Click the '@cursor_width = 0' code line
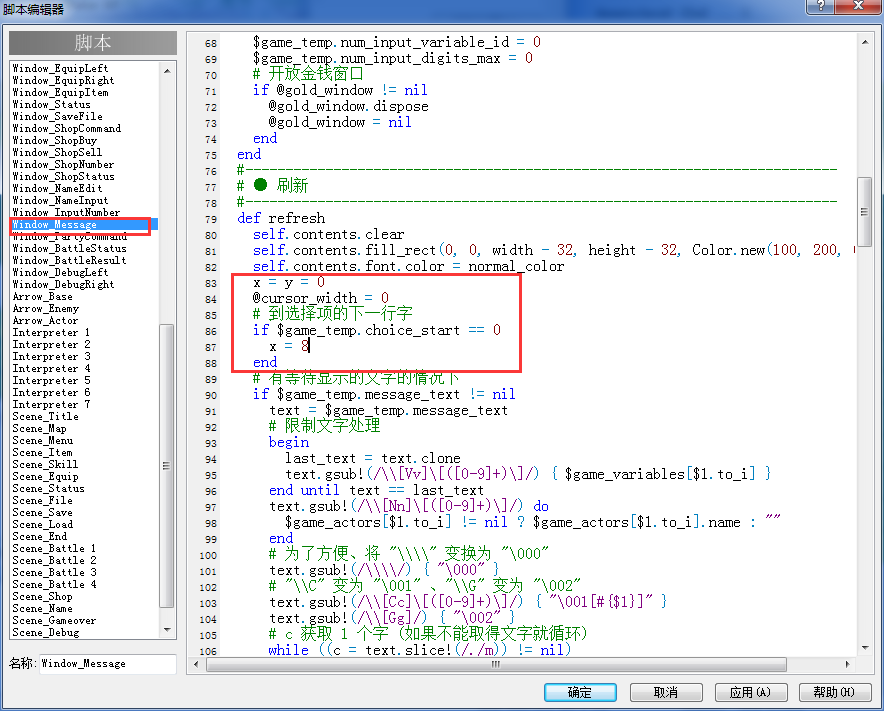The width and height of the screenshot is (884, 711). pos(321,298)
